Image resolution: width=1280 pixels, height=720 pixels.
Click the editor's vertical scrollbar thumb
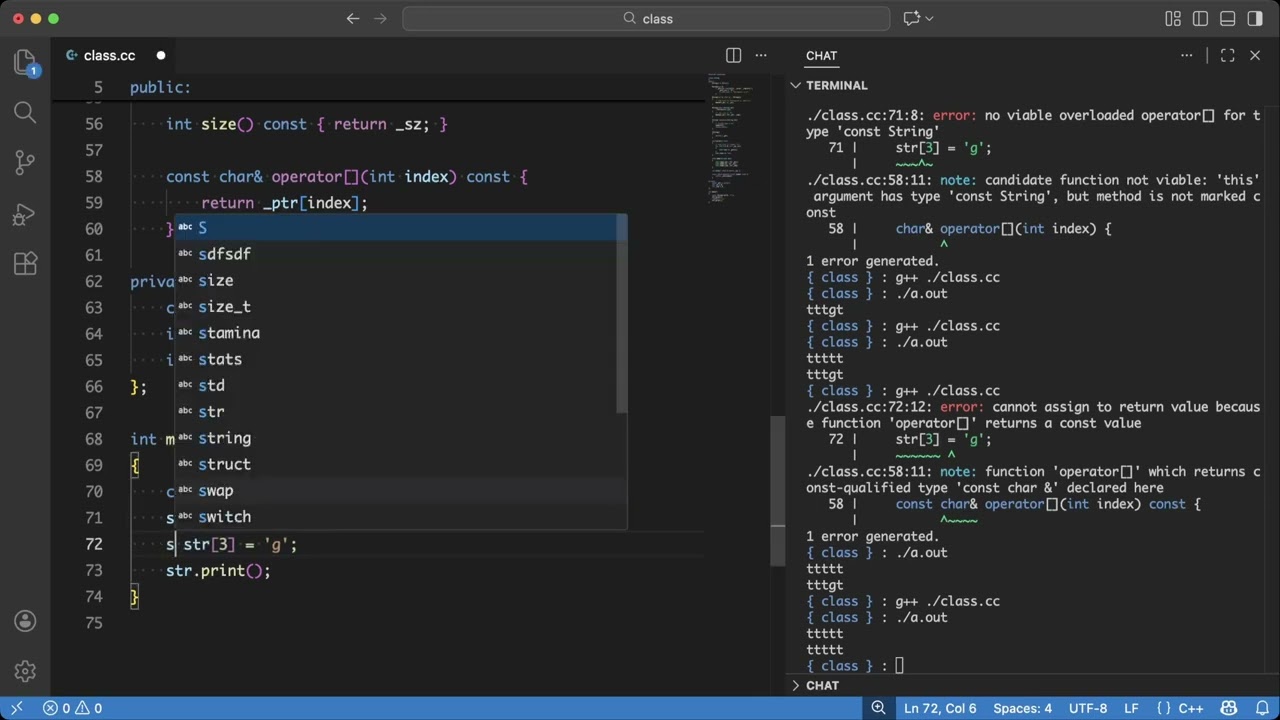pos(778,490)
